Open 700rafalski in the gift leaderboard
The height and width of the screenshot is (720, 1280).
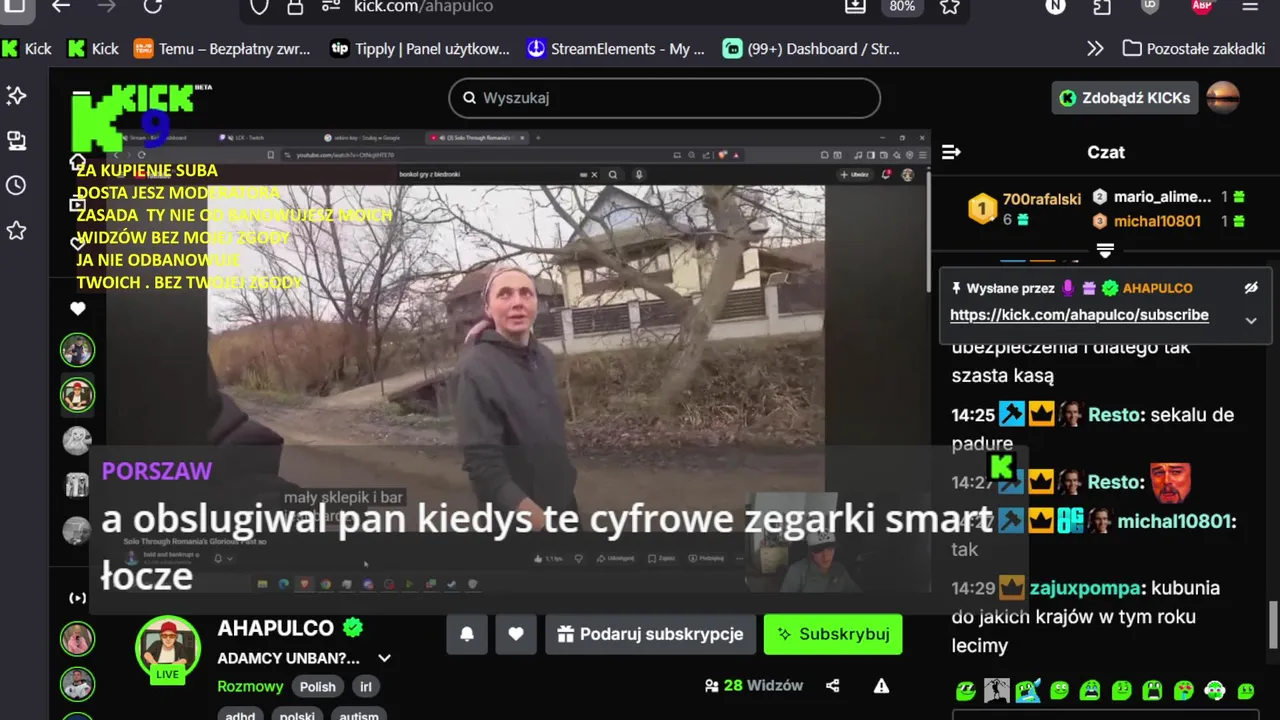pos(1042,199)
